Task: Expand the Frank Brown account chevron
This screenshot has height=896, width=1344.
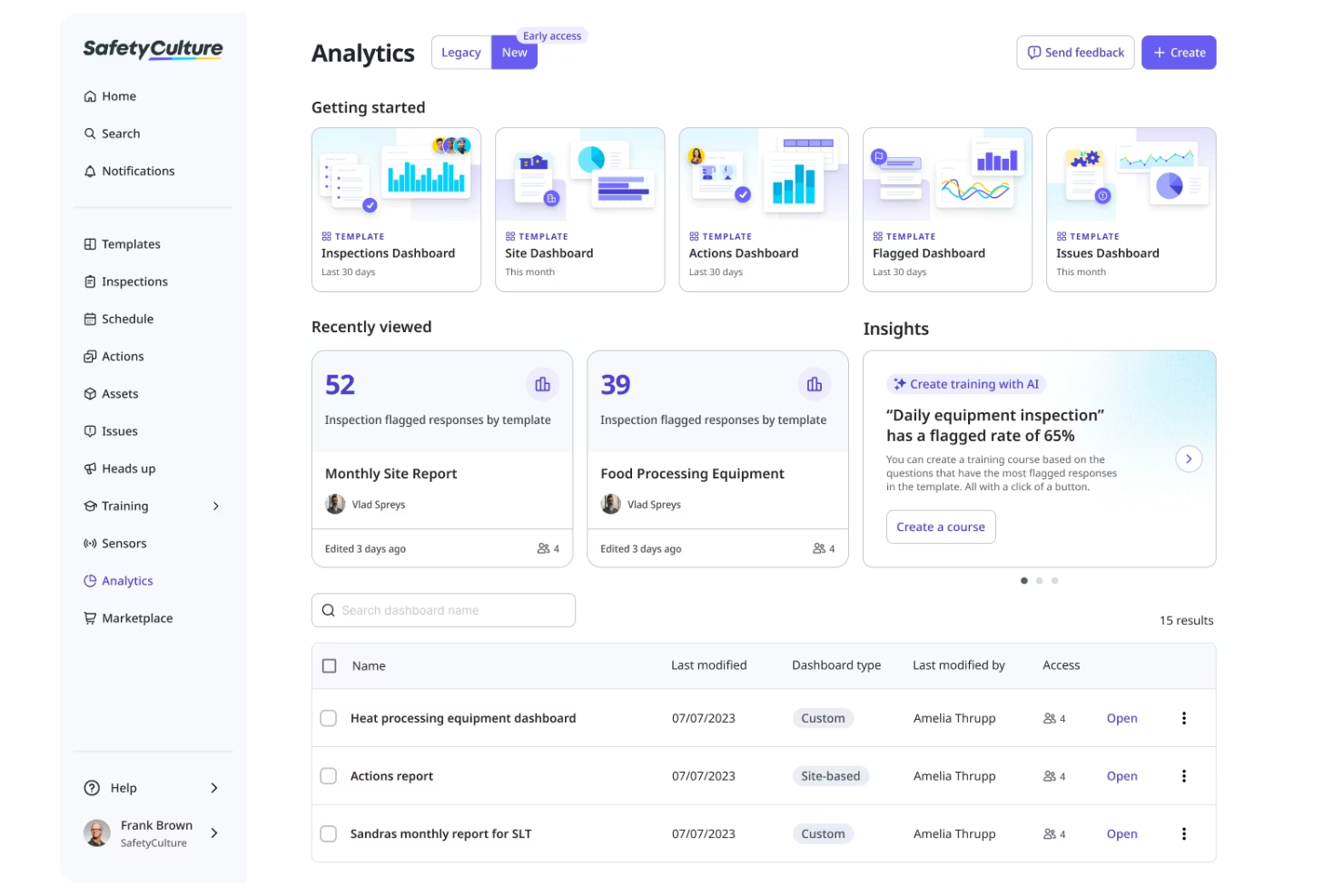Action: coord(214,832)
